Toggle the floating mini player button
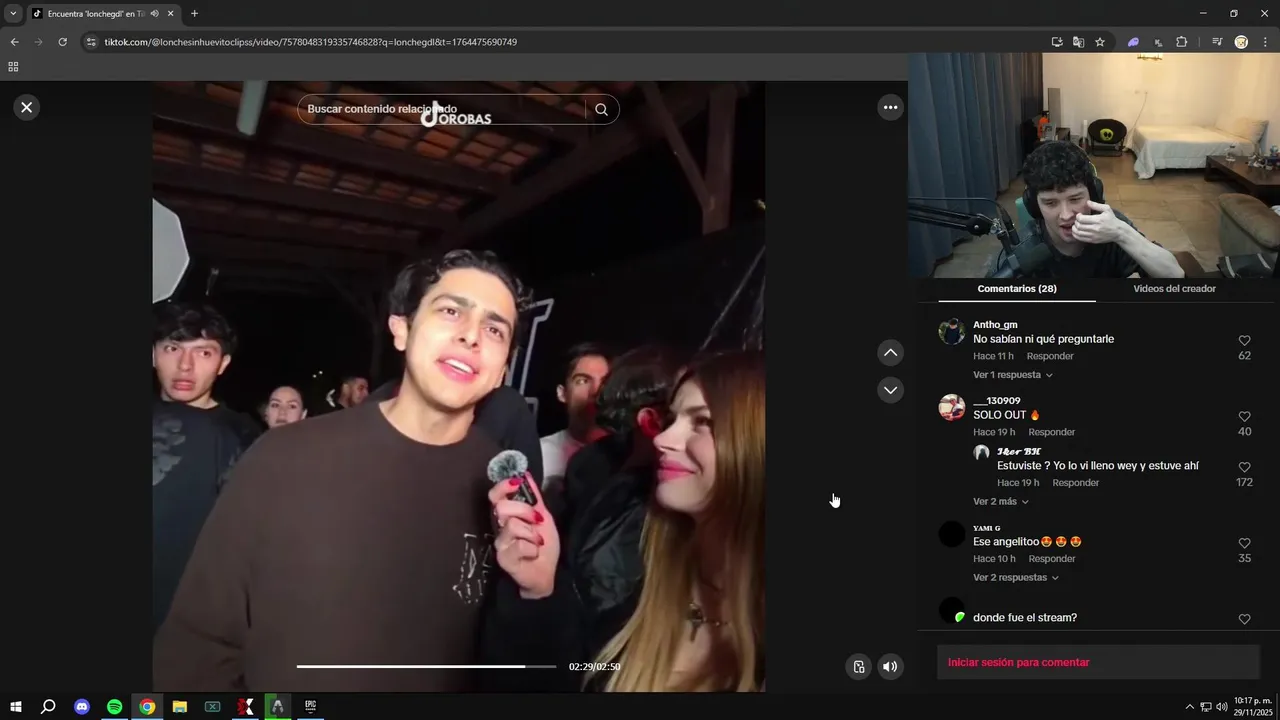The height and width of the screenshot is (720, 1280). click(x=858, y=667)
